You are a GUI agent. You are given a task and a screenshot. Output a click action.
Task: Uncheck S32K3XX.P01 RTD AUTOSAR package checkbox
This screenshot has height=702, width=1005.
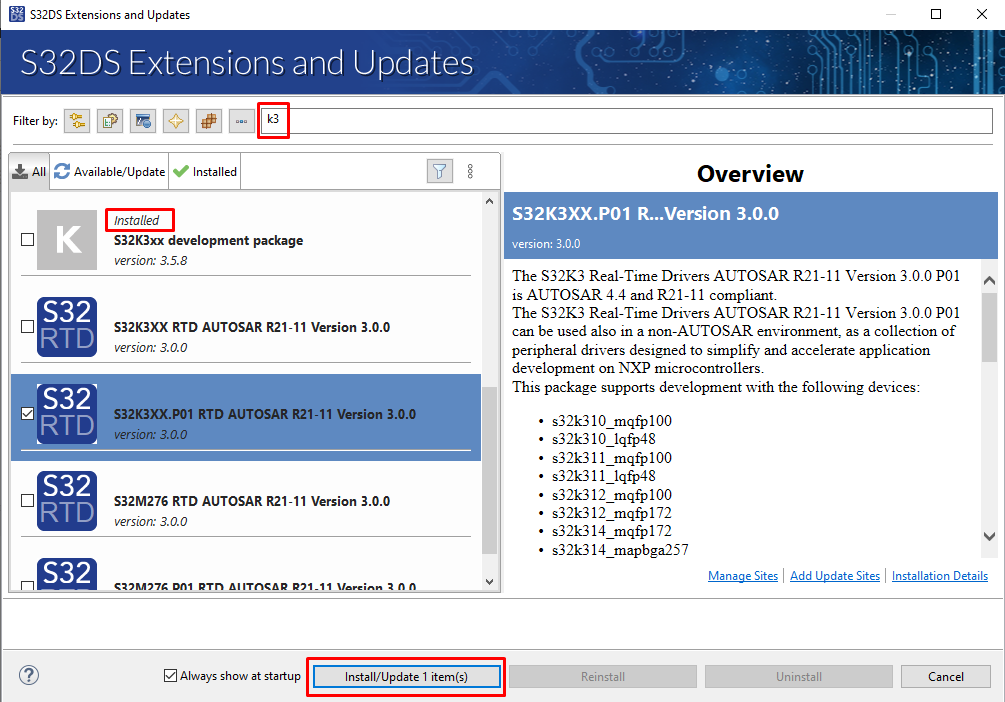(28, 414)
